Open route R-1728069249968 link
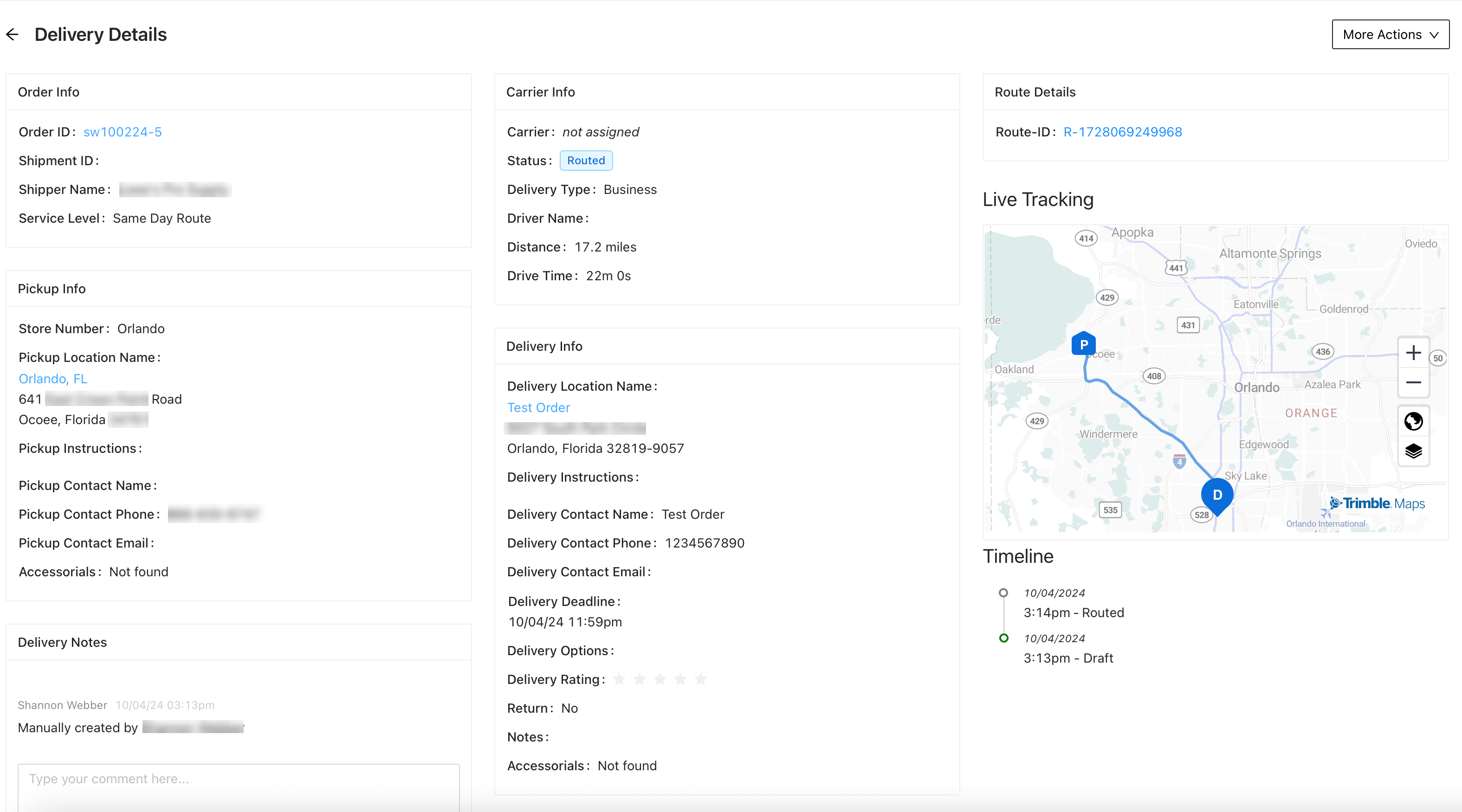Viewport: 1462px width, 812px height. click(1122, 132)
